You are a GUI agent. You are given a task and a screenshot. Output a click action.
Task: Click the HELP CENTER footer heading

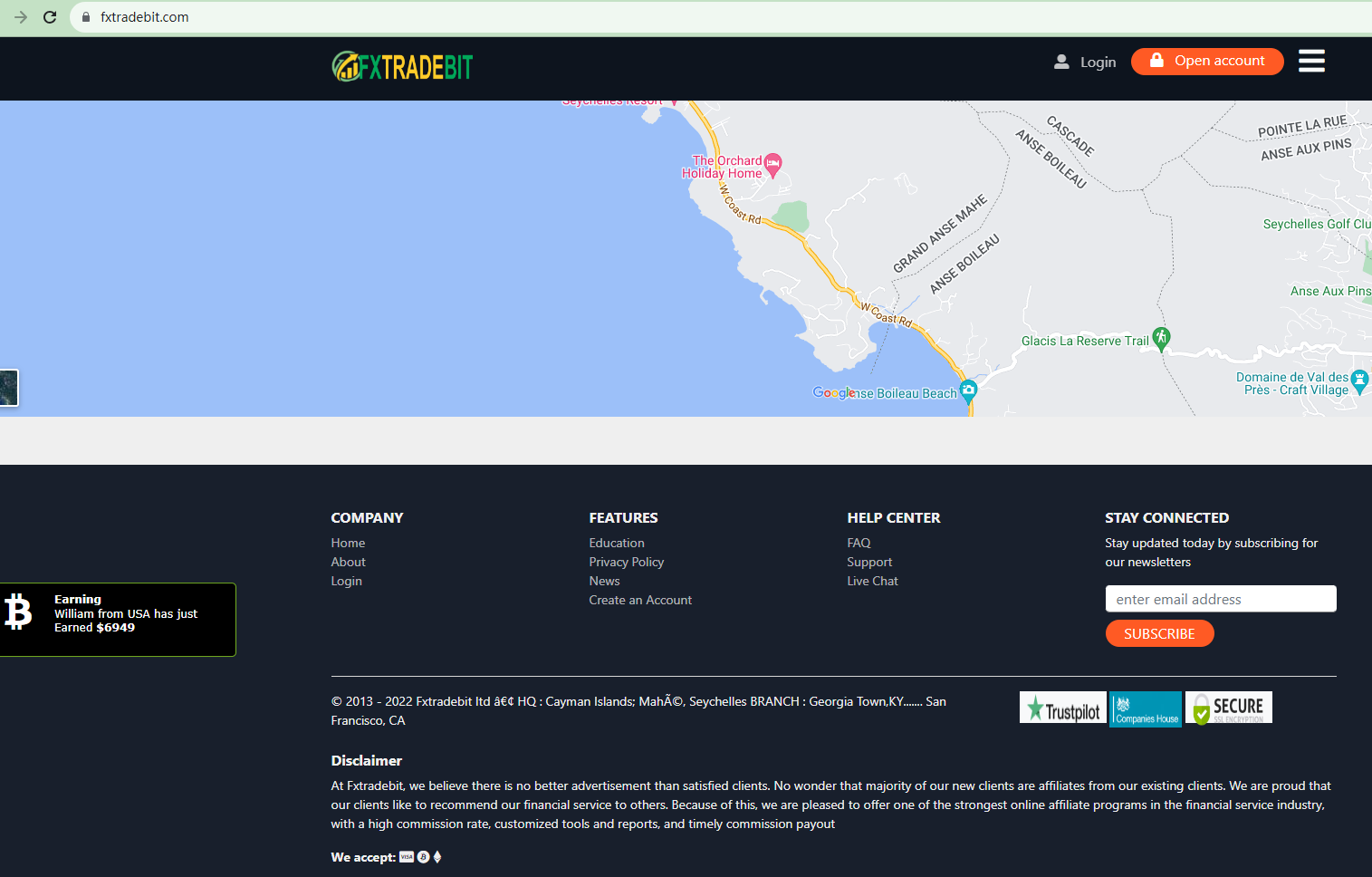coord(894,517)
